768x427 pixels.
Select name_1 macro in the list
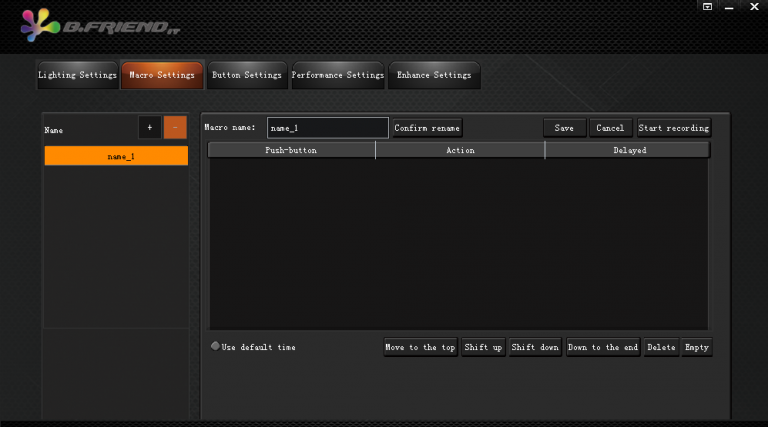click(x=116, y=156)
